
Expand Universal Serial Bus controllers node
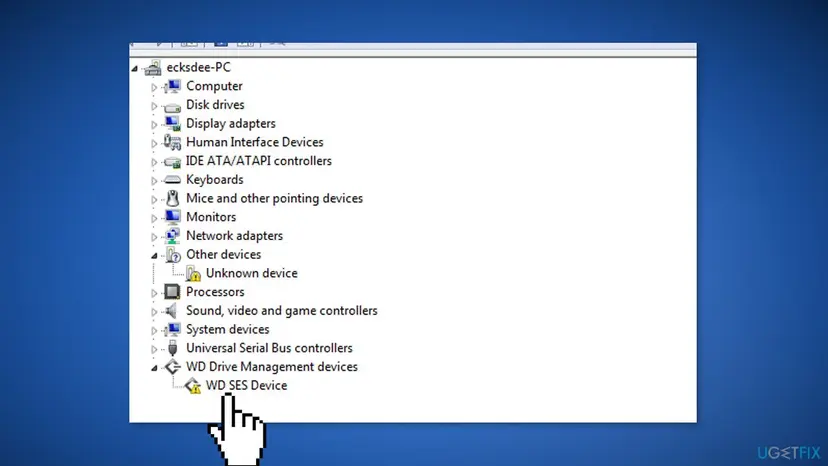pos(154,349)
